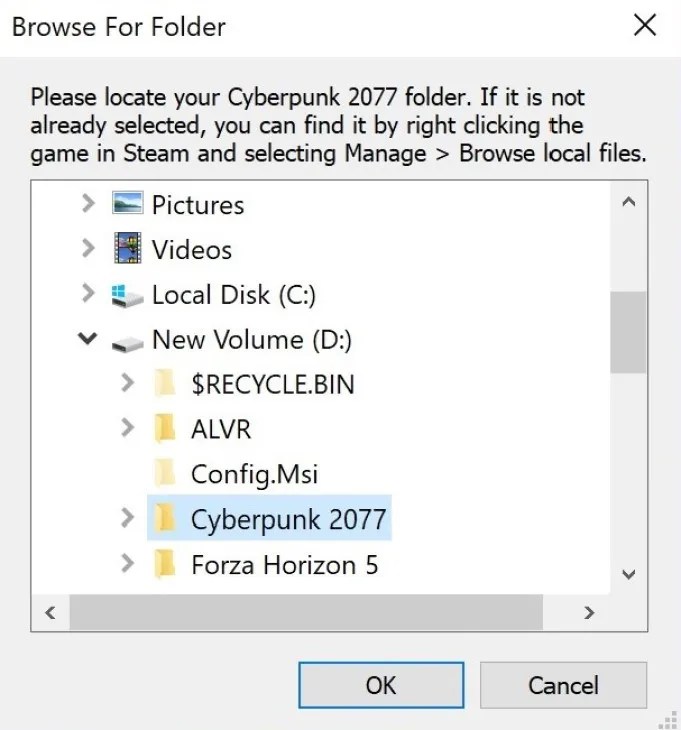Click the Pictures library icon
This screenshot has width=681, height=730.
tap(128, 205)
